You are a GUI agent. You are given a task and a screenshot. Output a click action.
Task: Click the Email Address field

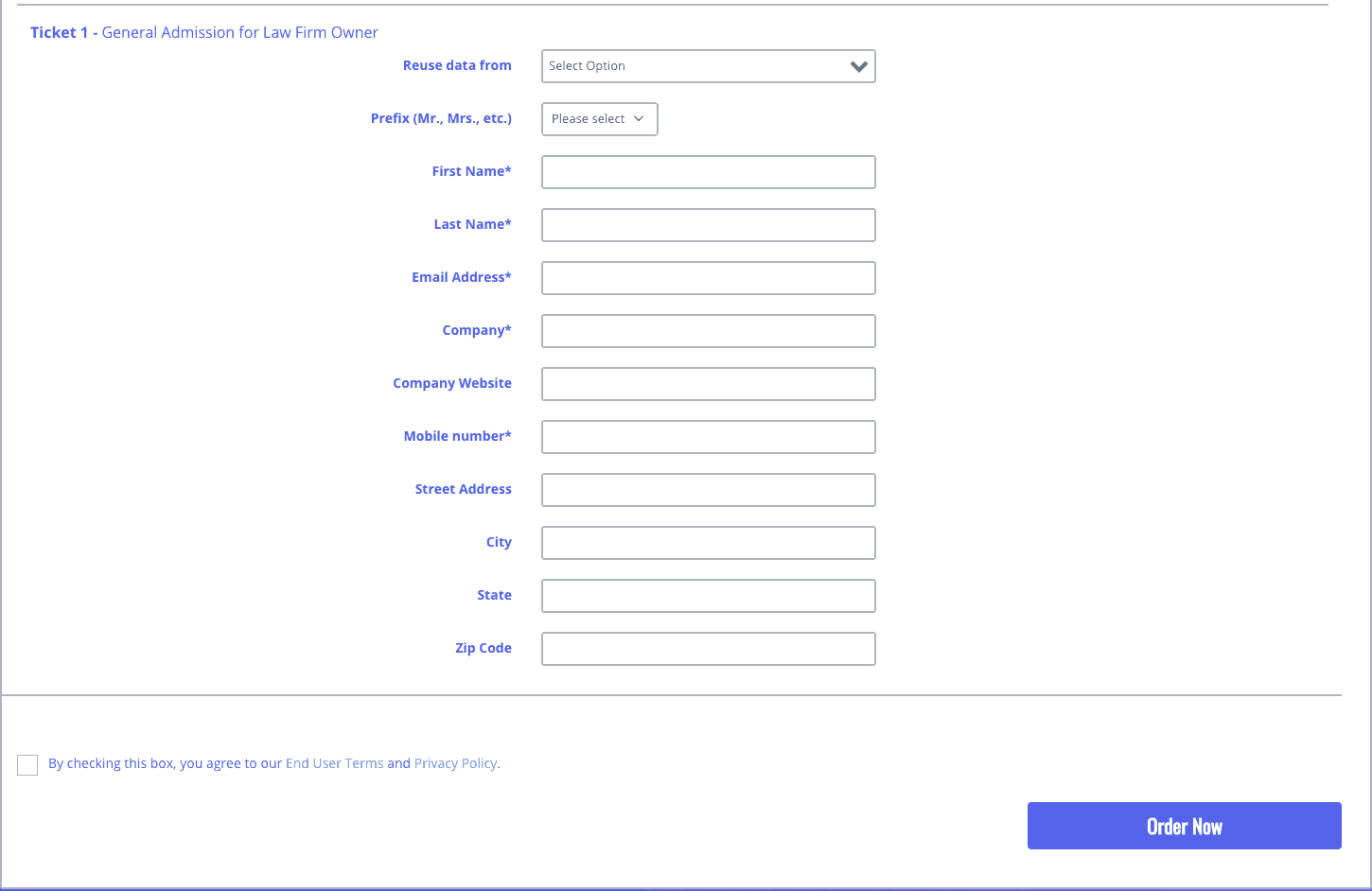708,278
